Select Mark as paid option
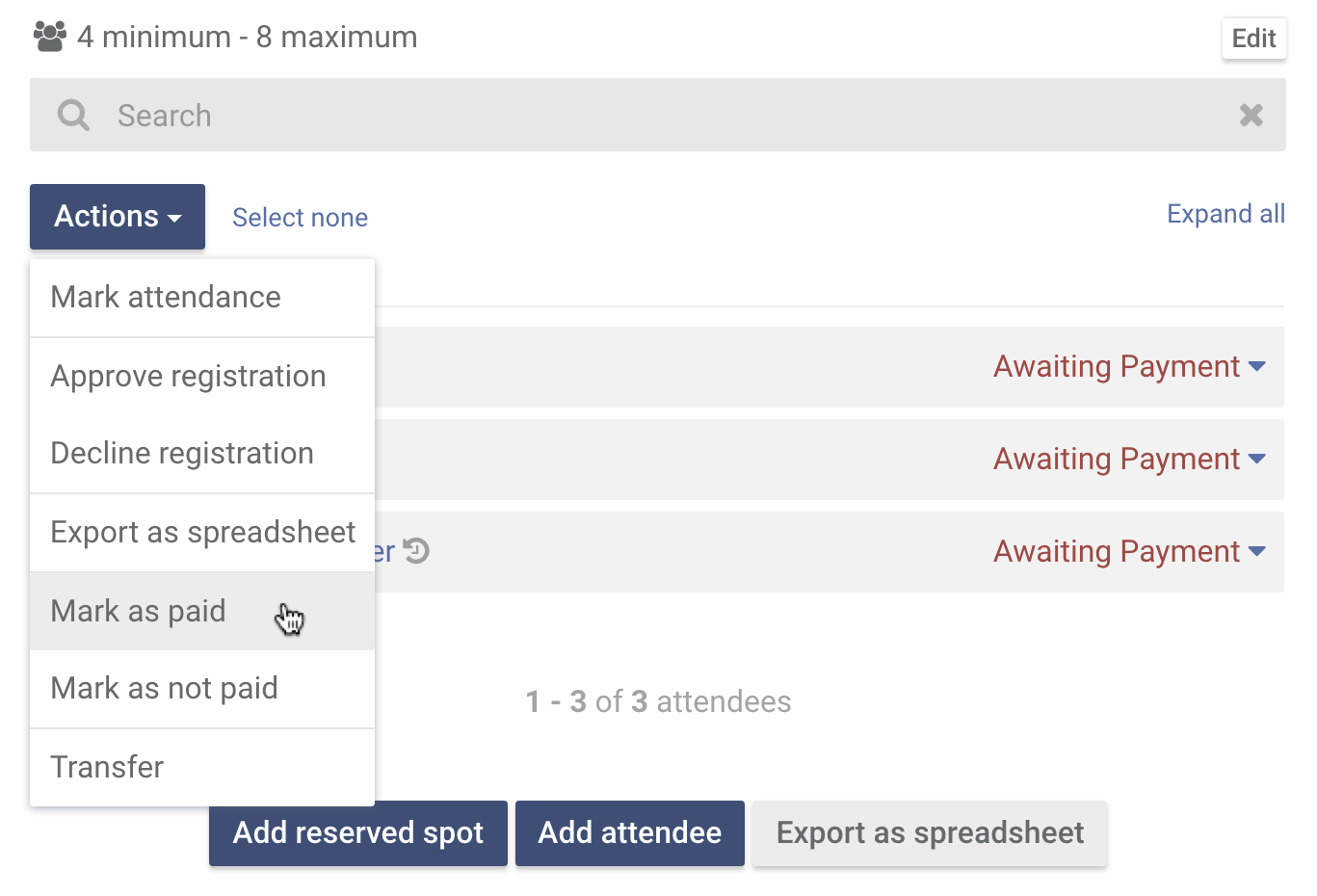Viewport: 1317px width, 896px height. [202, 612]
